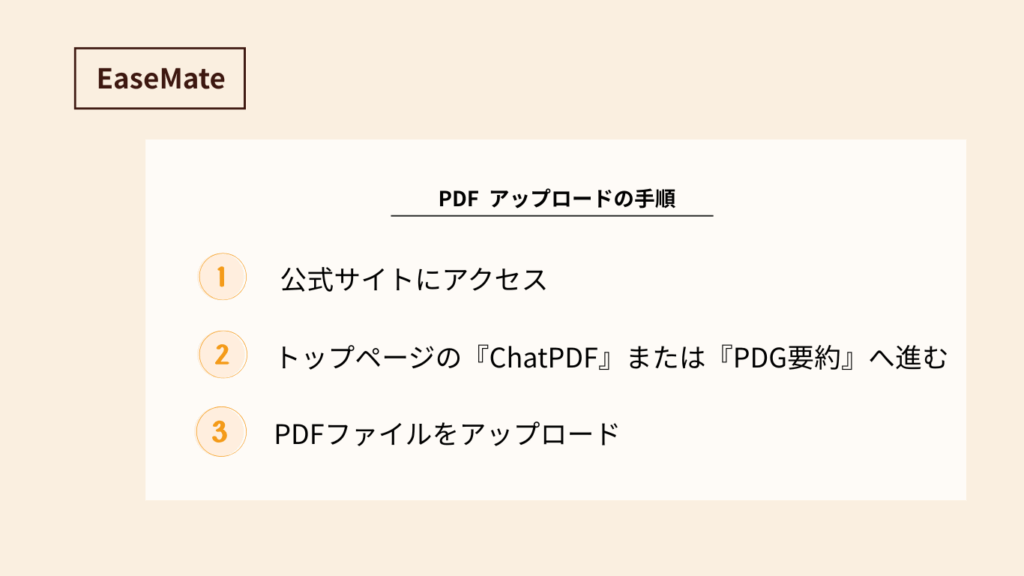Screen dimensions: 1024x576
Task: Click the 手順 characters in the heading
Action: coord(655,199)
